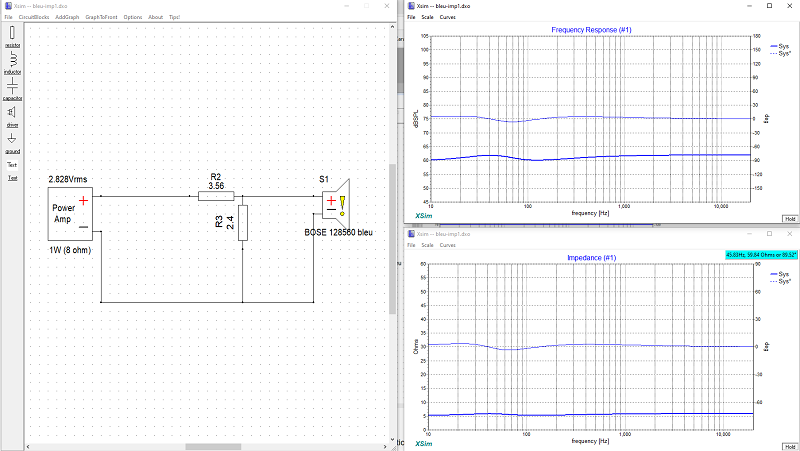The width and height of the screenshot is (800, 451).
Task: Open the Options menu
Action: pos(133,17)
